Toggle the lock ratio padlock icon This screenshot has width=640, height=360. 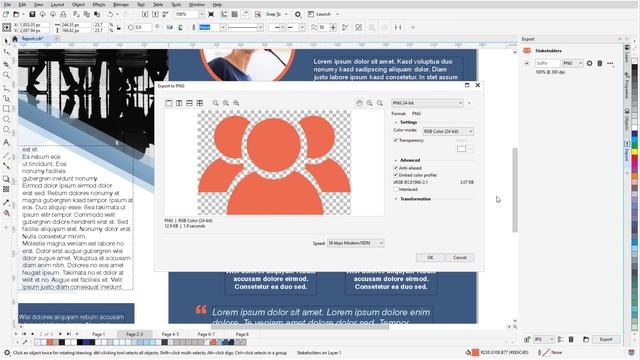119,27
